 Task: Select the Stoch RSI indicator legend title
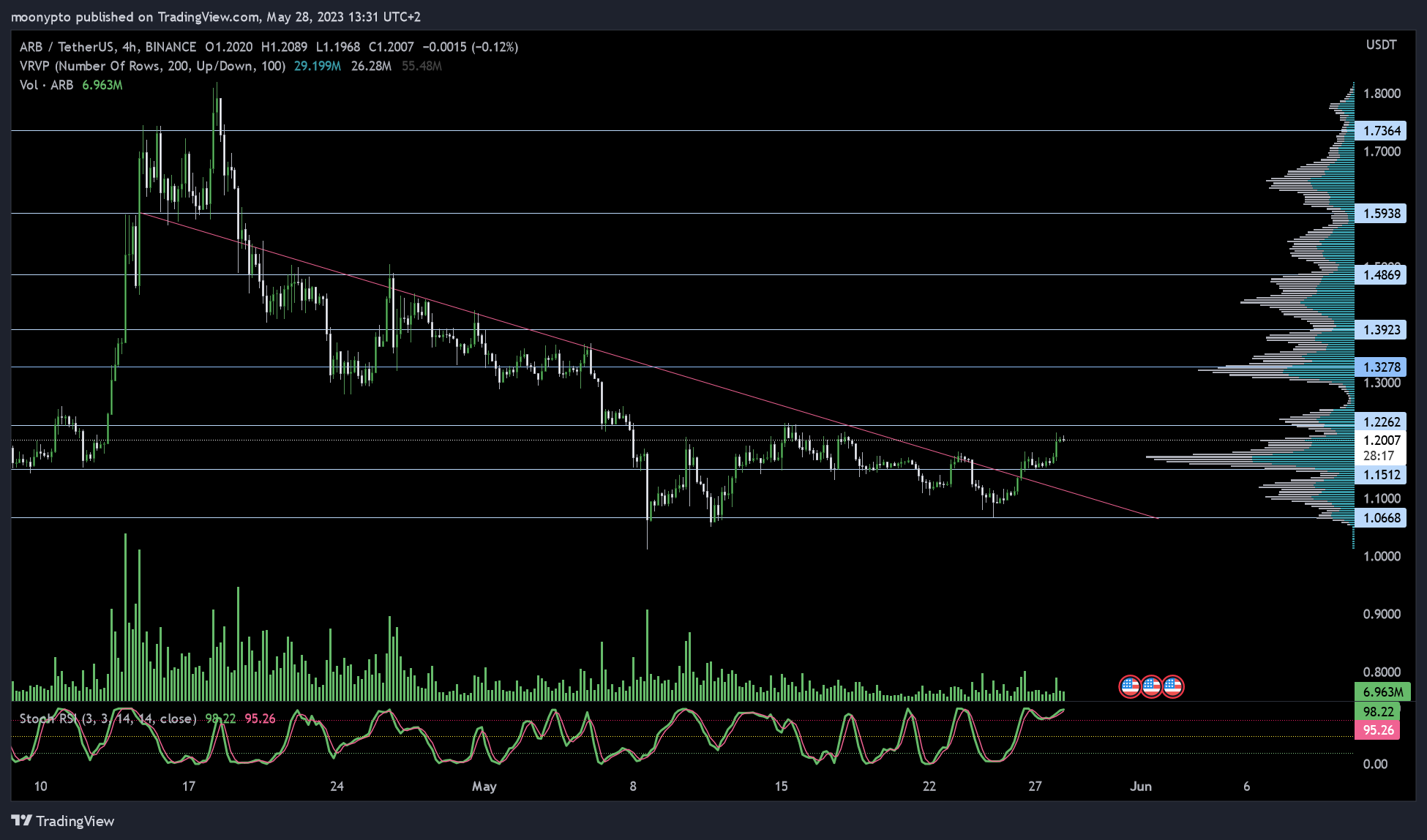pos(108,719)
